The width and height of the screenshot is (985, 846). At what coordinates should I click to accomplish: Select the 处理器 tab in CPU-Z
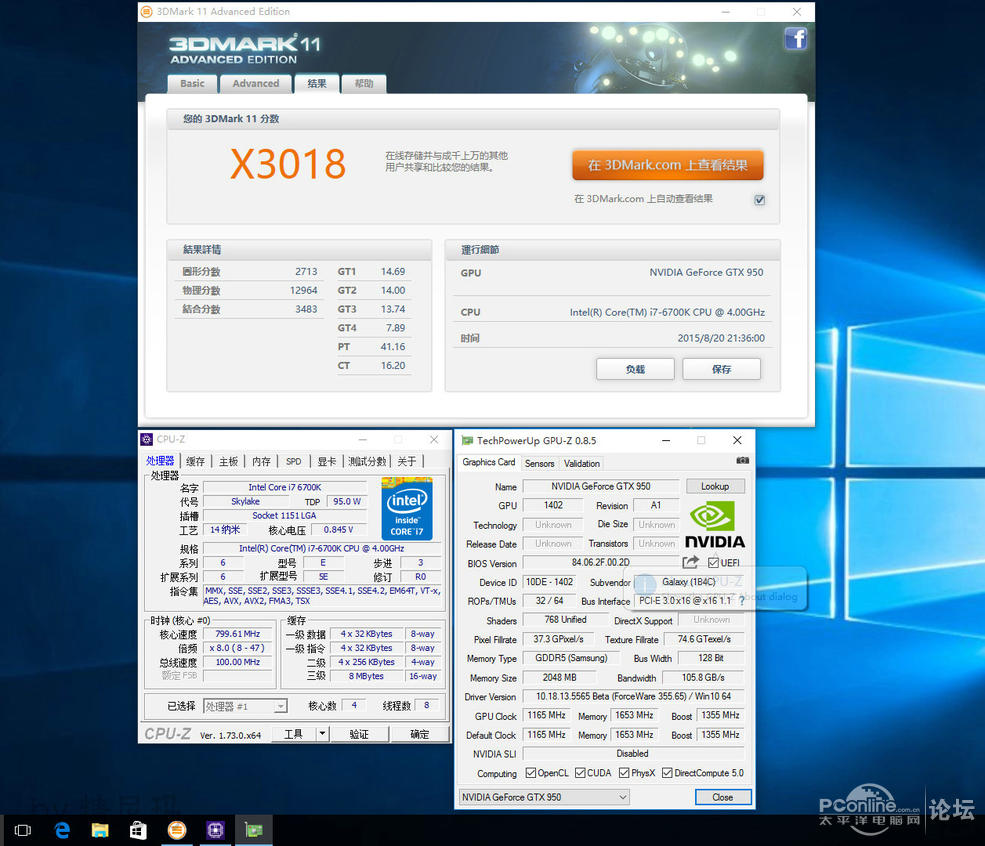(x=160, y=461)
